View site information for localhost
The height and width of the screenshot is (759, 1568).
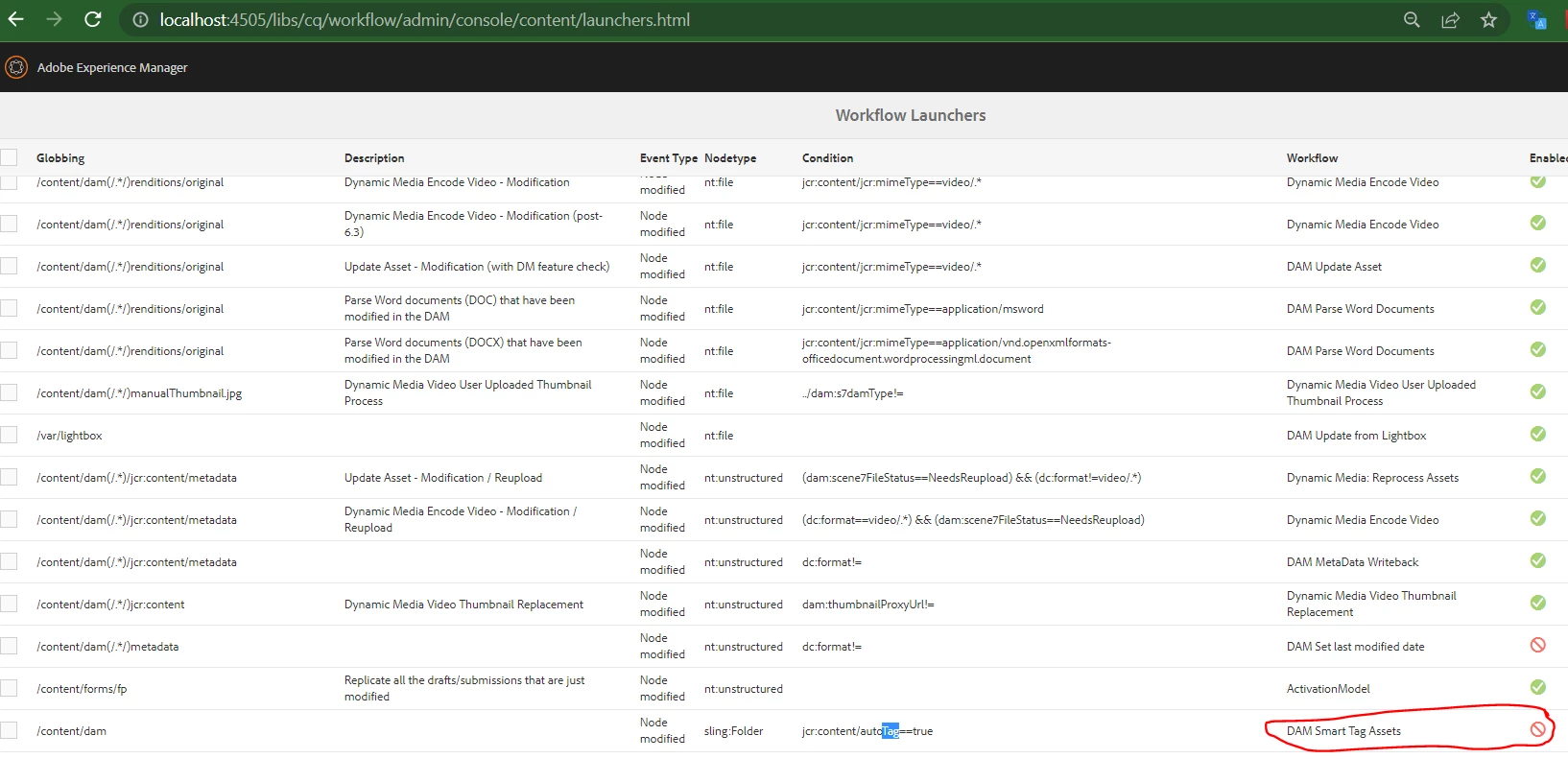coord(140,19)
